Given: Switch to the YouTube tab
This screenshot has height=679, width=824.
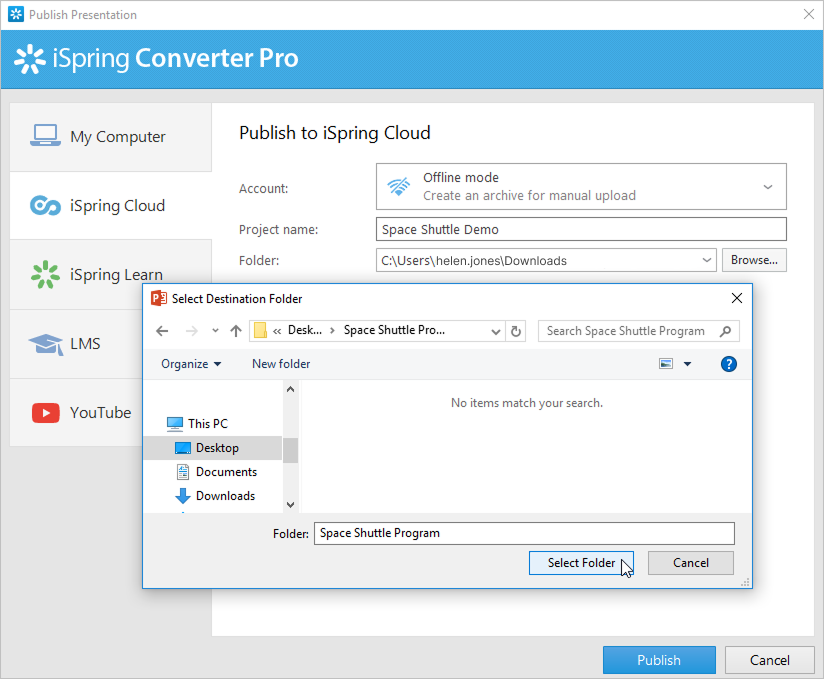Looking at the screenshot, I should pos(100,413).
